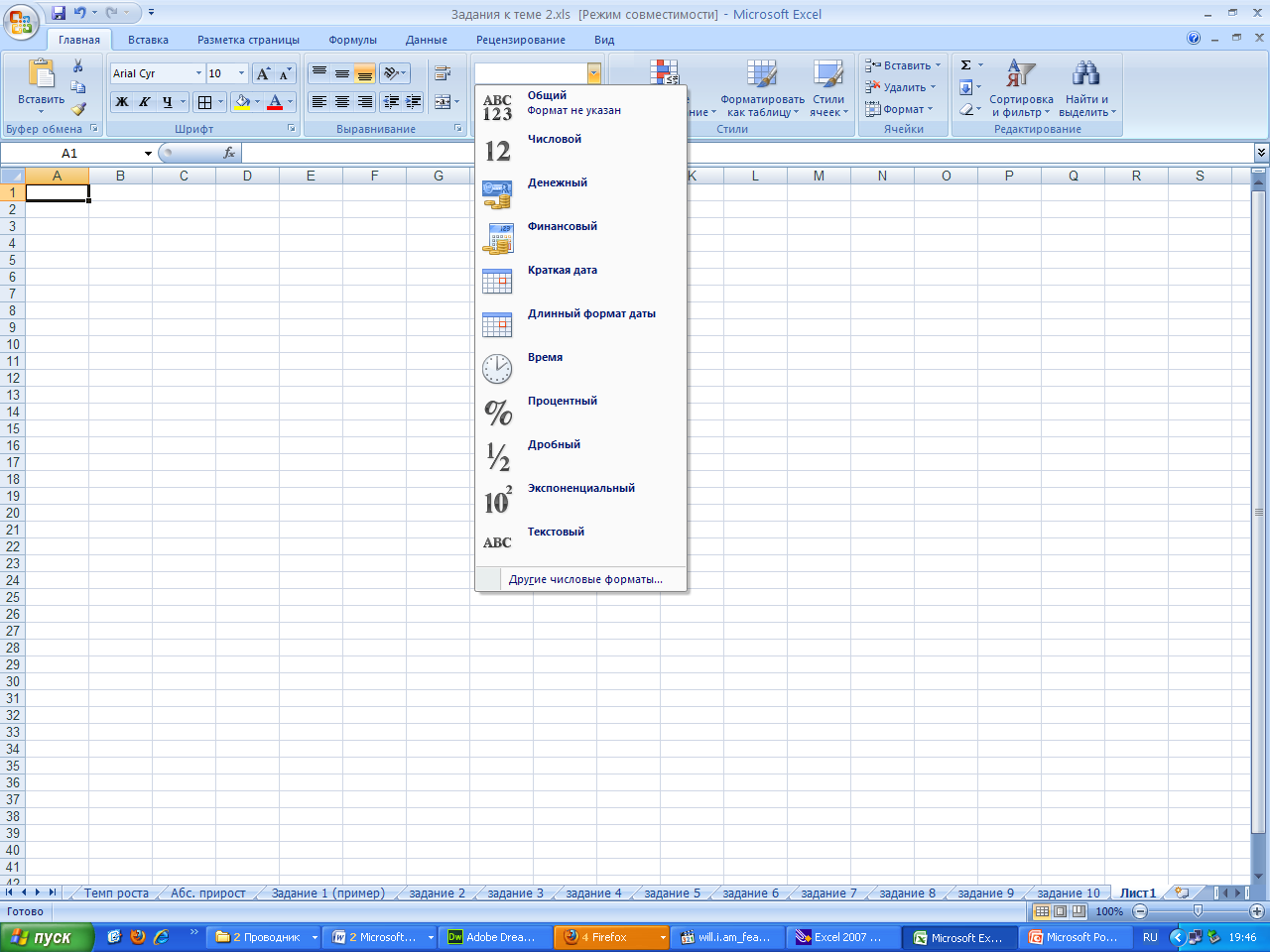1270x952 pixels.
Task: Select the Процентный number format
Action: pos(580,413)
